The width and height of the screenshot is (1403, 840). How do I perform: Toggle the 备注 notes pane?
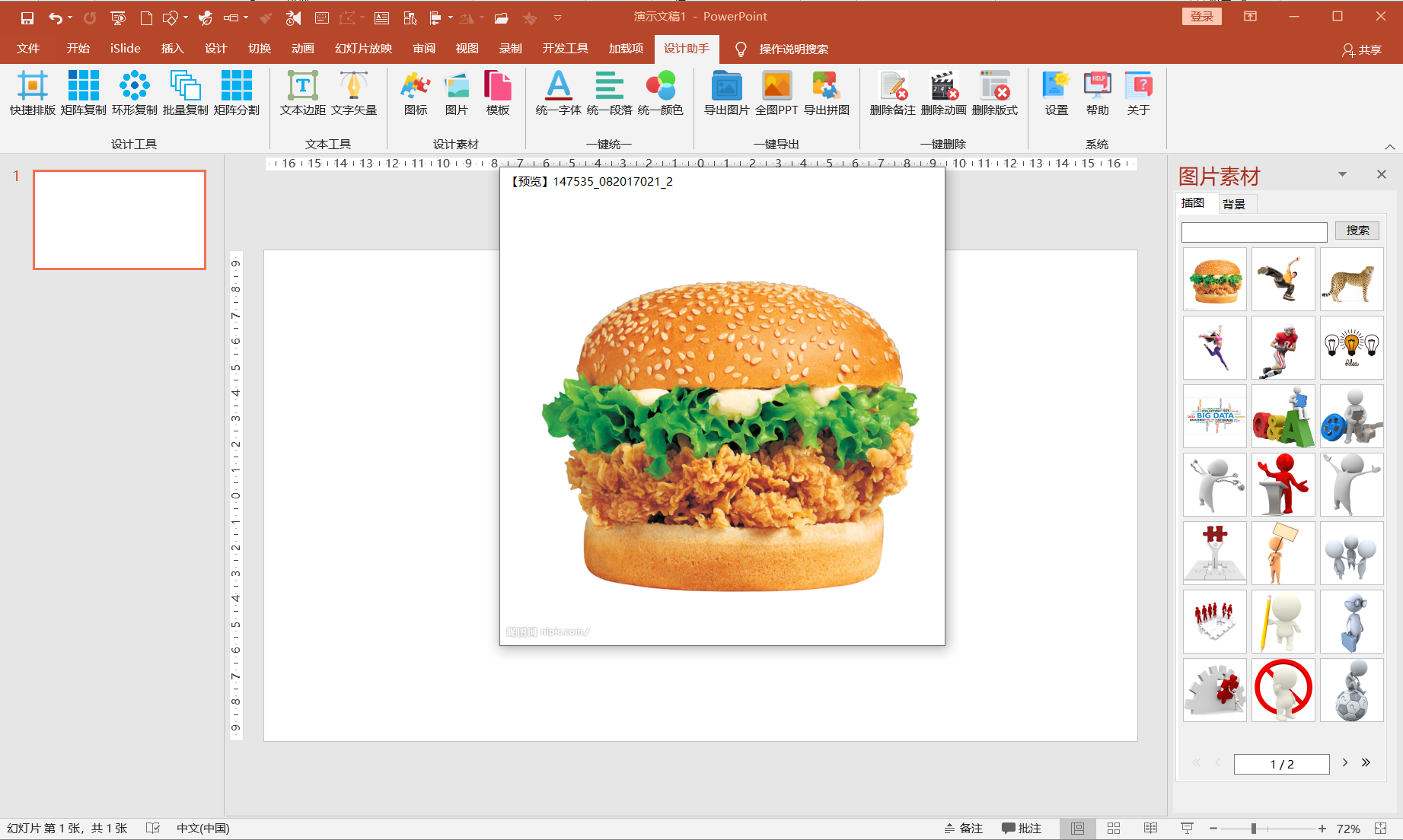(x=964, y=829)
